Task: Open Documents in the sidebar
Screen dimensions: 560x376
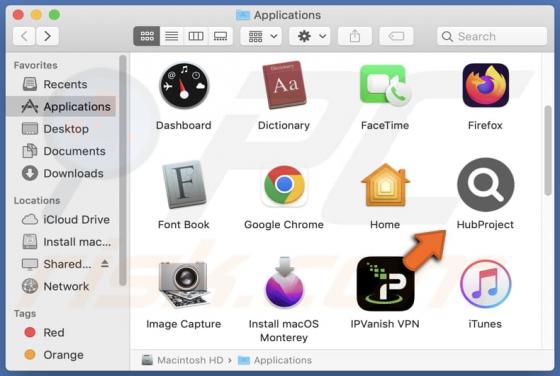Action: (x=62, y=151)
